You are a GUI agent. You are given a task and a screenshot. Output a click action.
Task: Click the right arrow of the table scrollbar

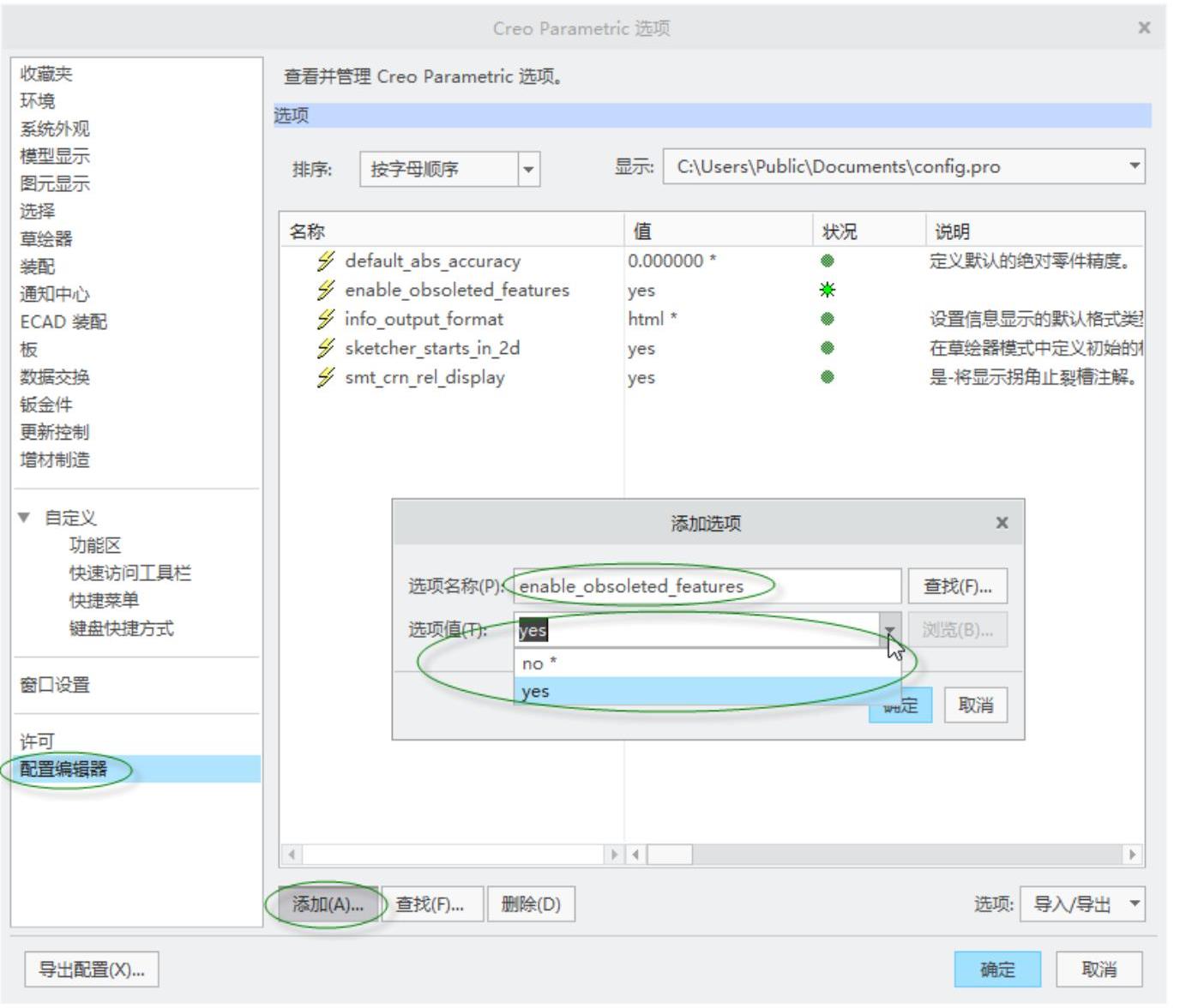click(x=1133, y=855)
